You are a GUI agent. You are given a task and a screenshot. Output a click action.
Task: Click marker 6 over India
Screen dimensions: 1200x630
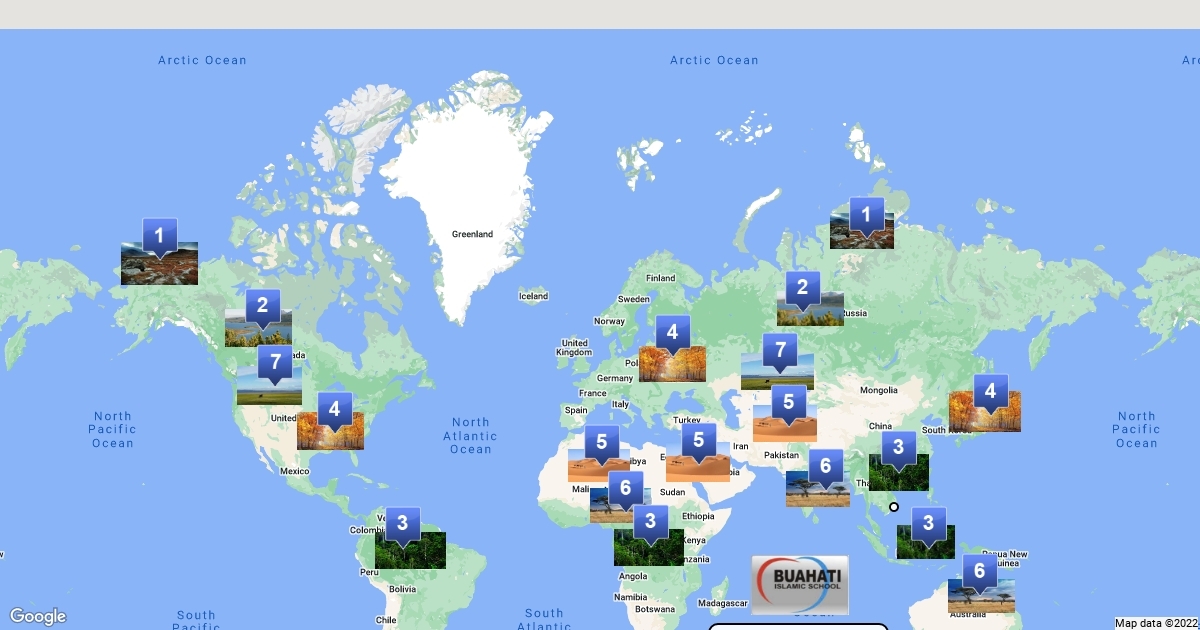tap(825, 466)
